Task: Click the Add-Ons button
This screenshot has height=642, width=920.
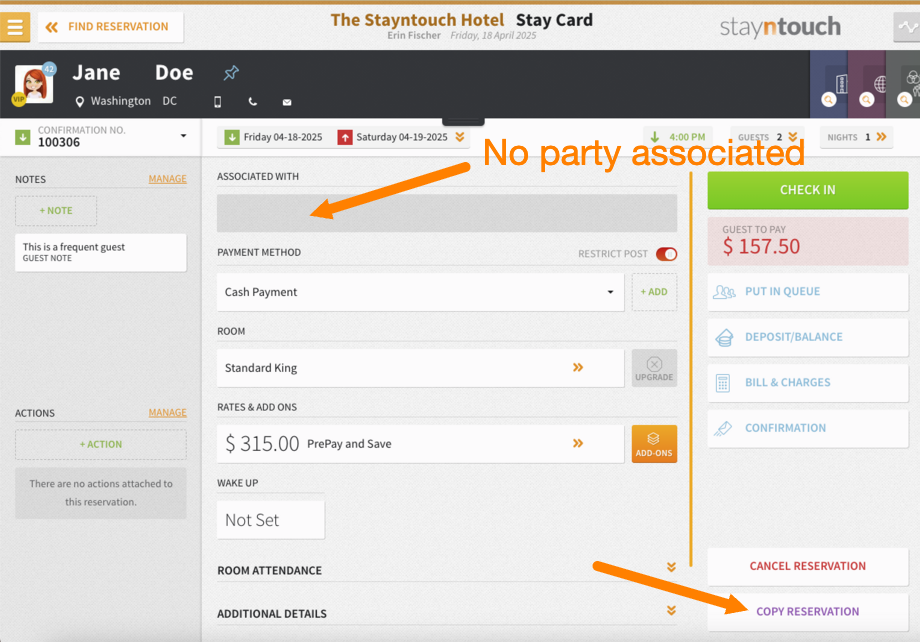Action: coord(654,444)
